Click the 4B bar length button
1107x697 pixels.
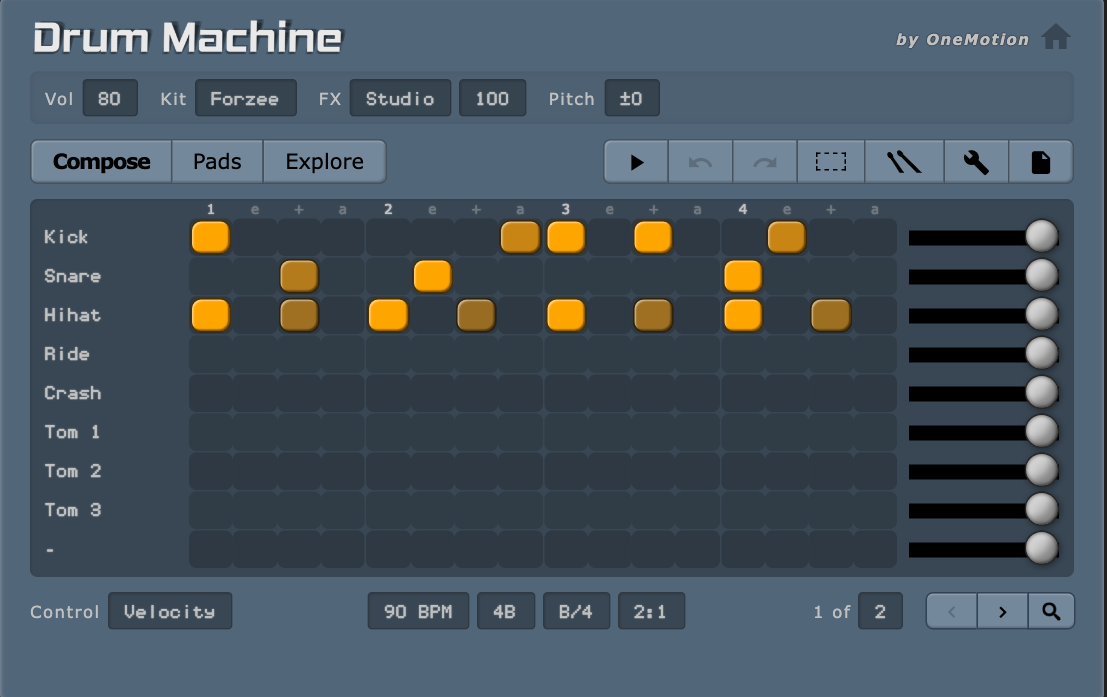(506, 610)
